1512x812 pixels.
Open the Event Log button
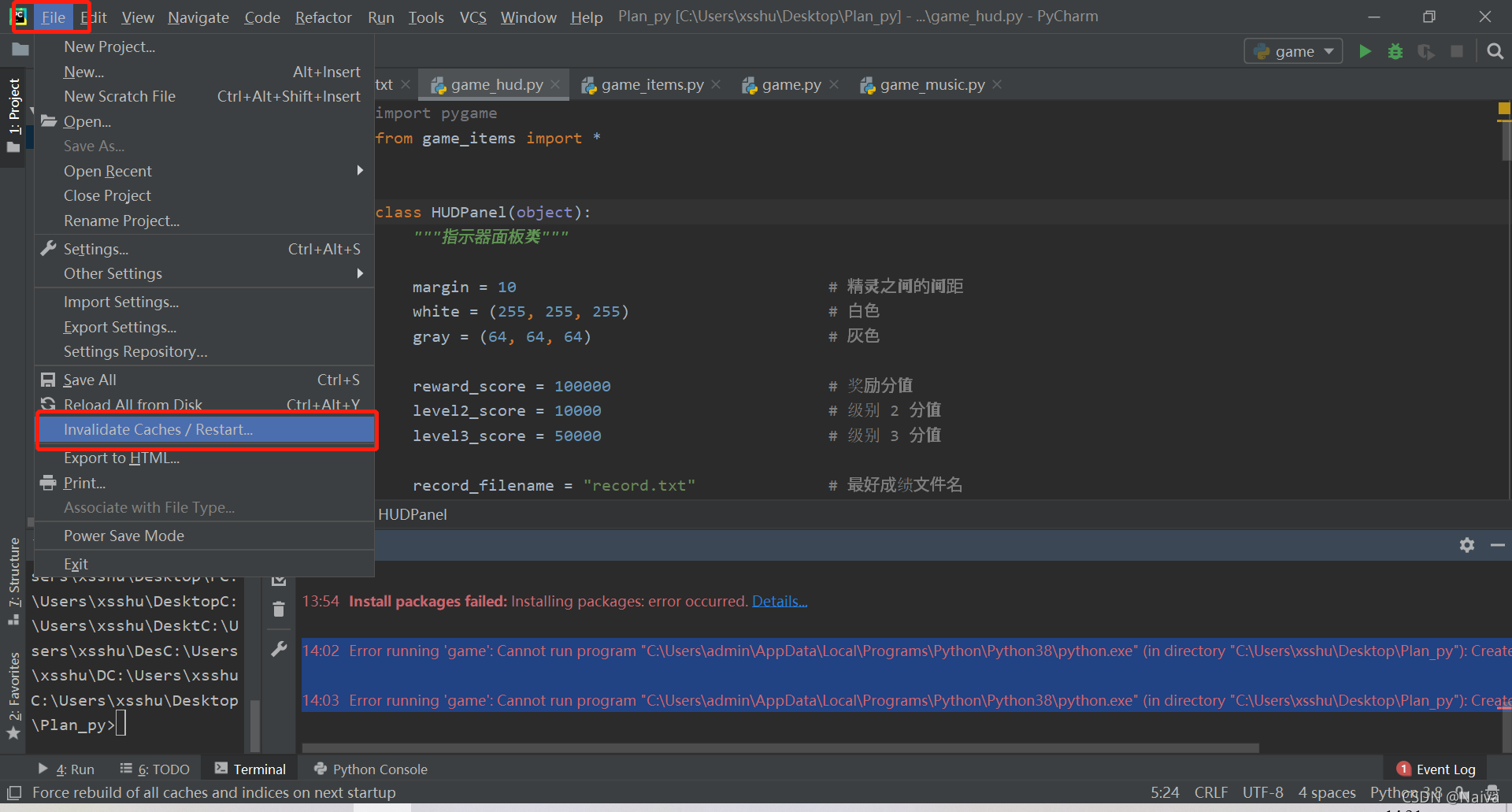[x=1436, y=769]
